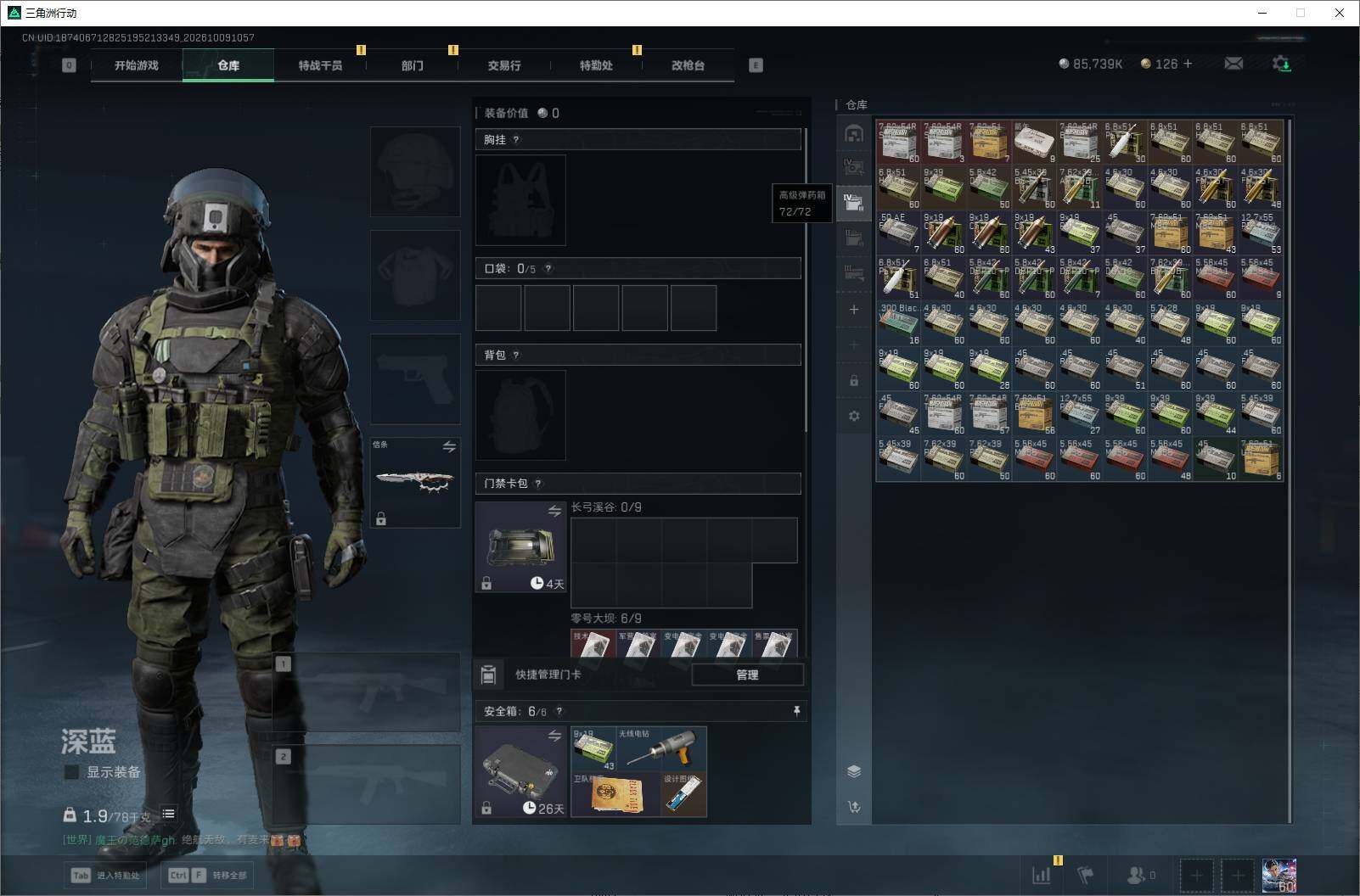Screen dimensions: 1360x896
Task: Switch to the 开始游戏 tab
Action: 137,65
